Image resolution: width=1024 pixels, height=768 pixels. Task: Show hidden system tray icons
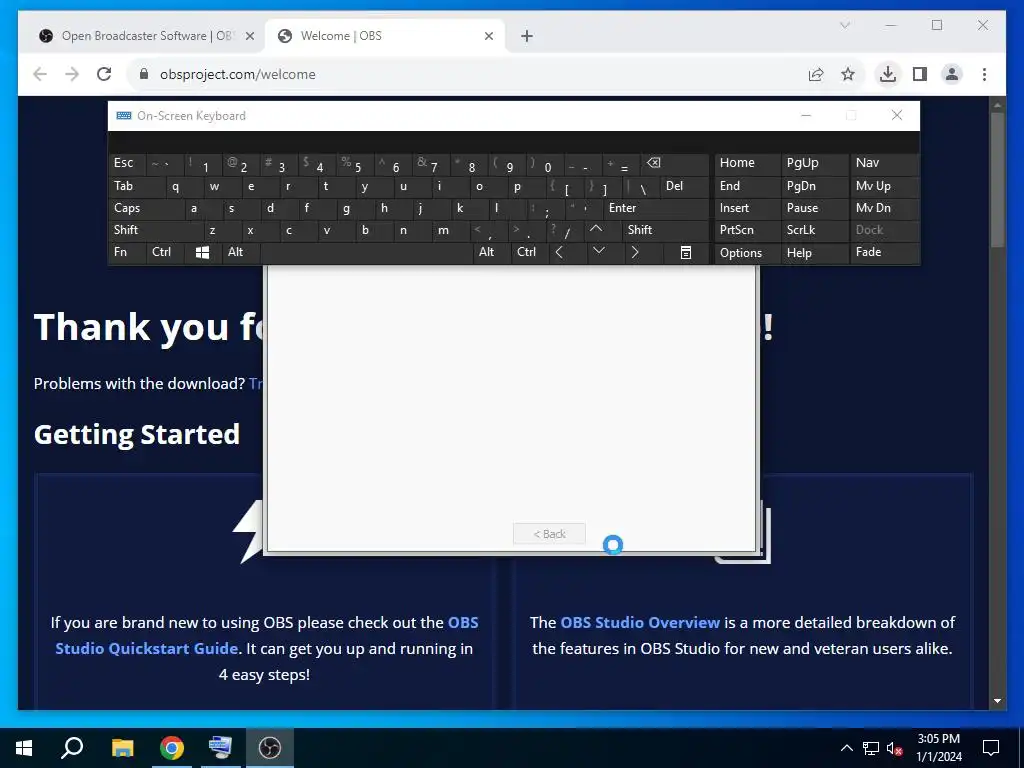846,748
